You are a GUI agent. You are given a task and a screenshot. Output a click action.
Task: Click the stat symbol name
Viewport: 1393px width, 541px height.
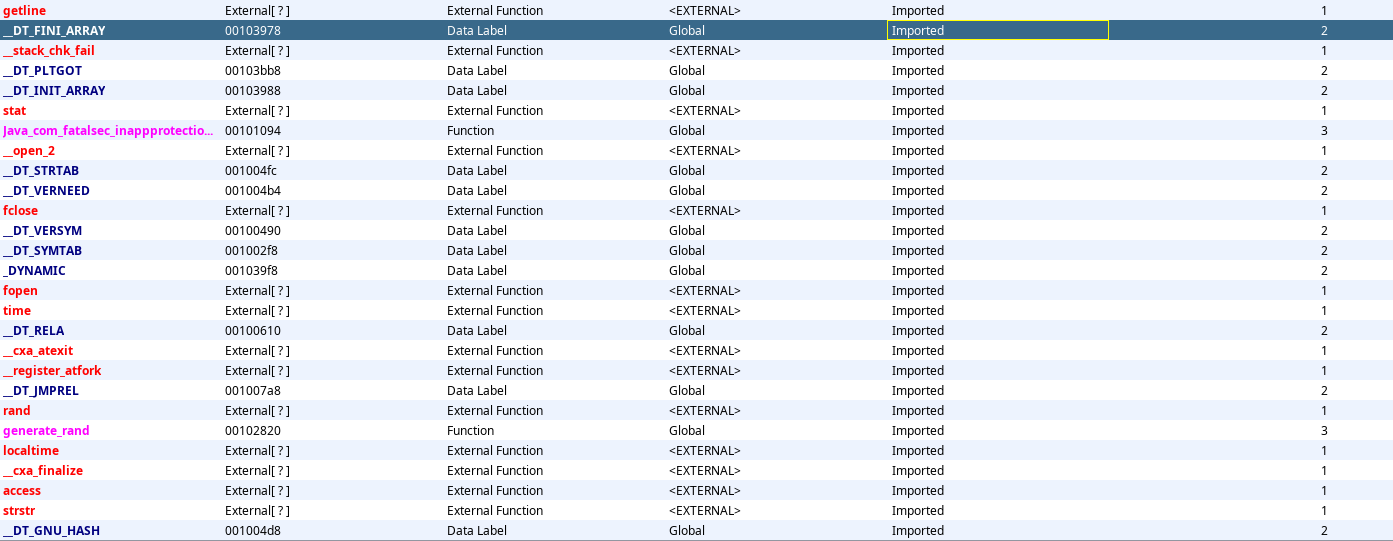(x=15, y=111)
